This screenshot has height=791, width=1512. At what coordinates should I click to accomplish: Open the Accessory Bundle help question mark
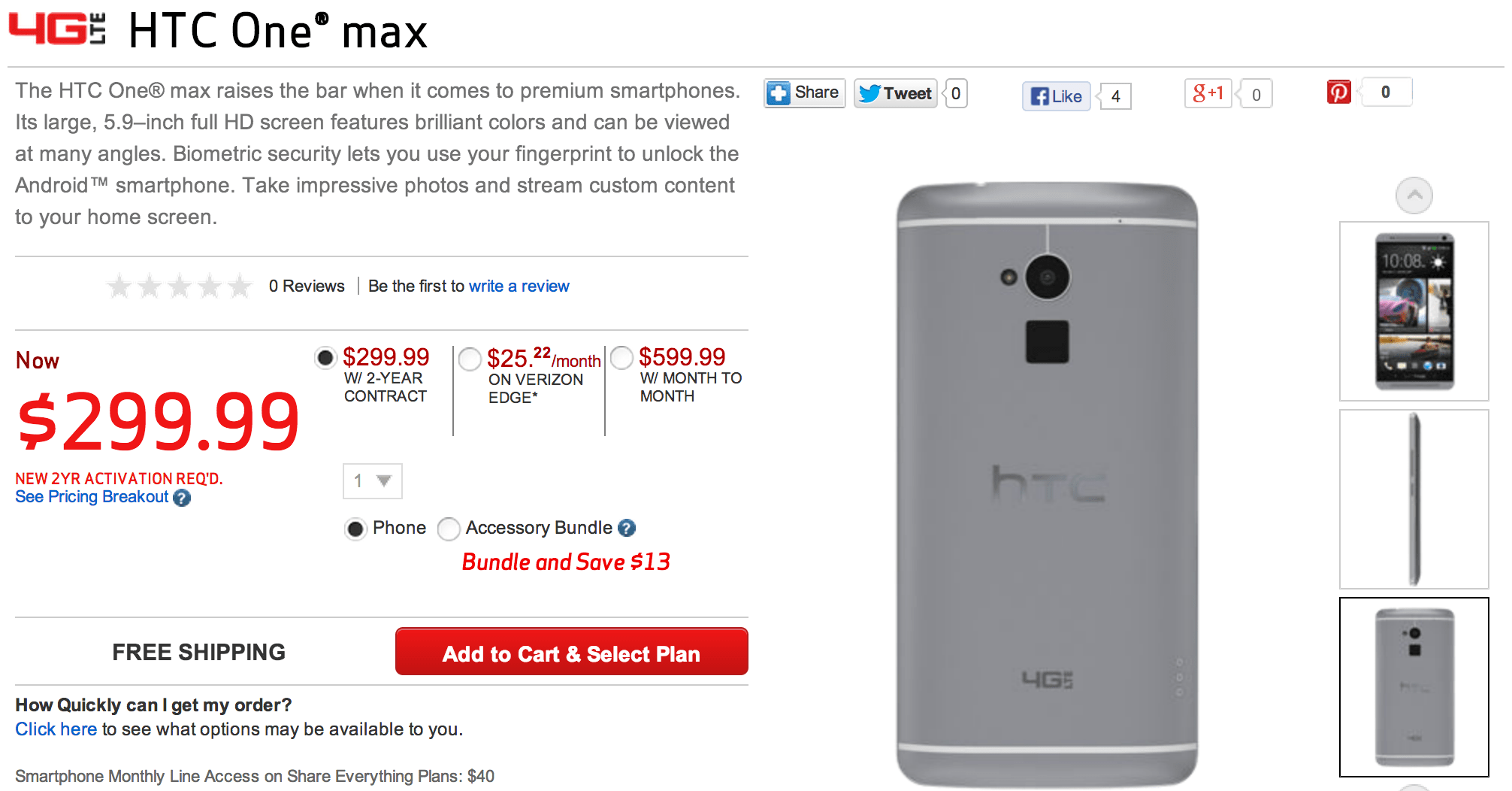pos(626,529)
